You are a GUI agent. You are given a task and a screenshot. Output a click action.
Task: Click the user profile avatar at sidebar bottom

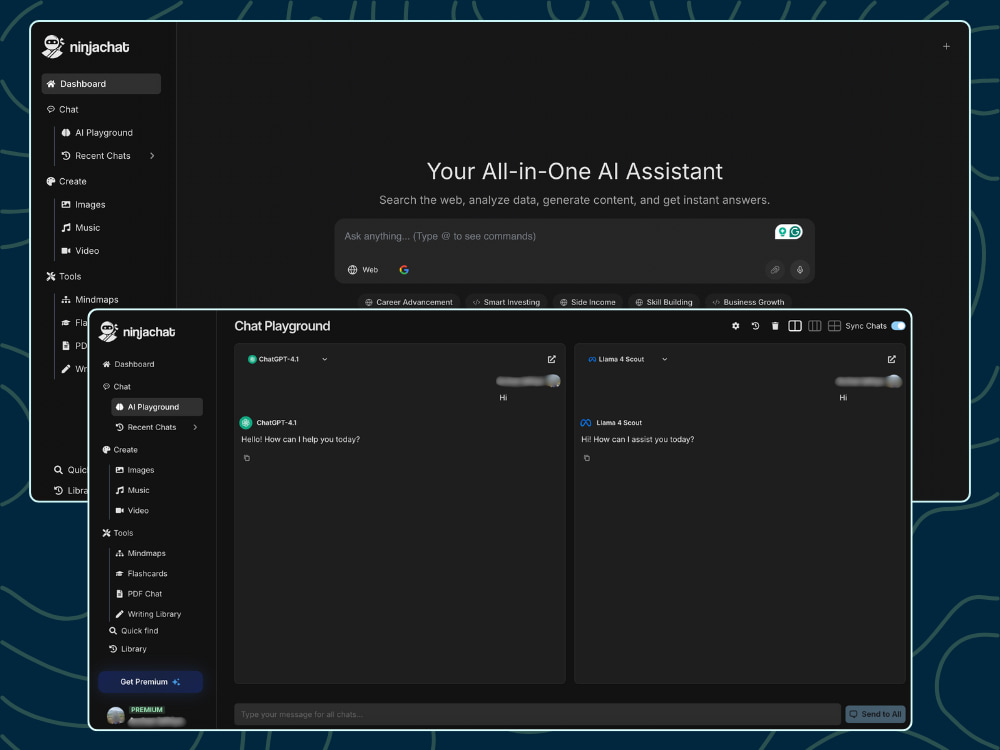115,716
